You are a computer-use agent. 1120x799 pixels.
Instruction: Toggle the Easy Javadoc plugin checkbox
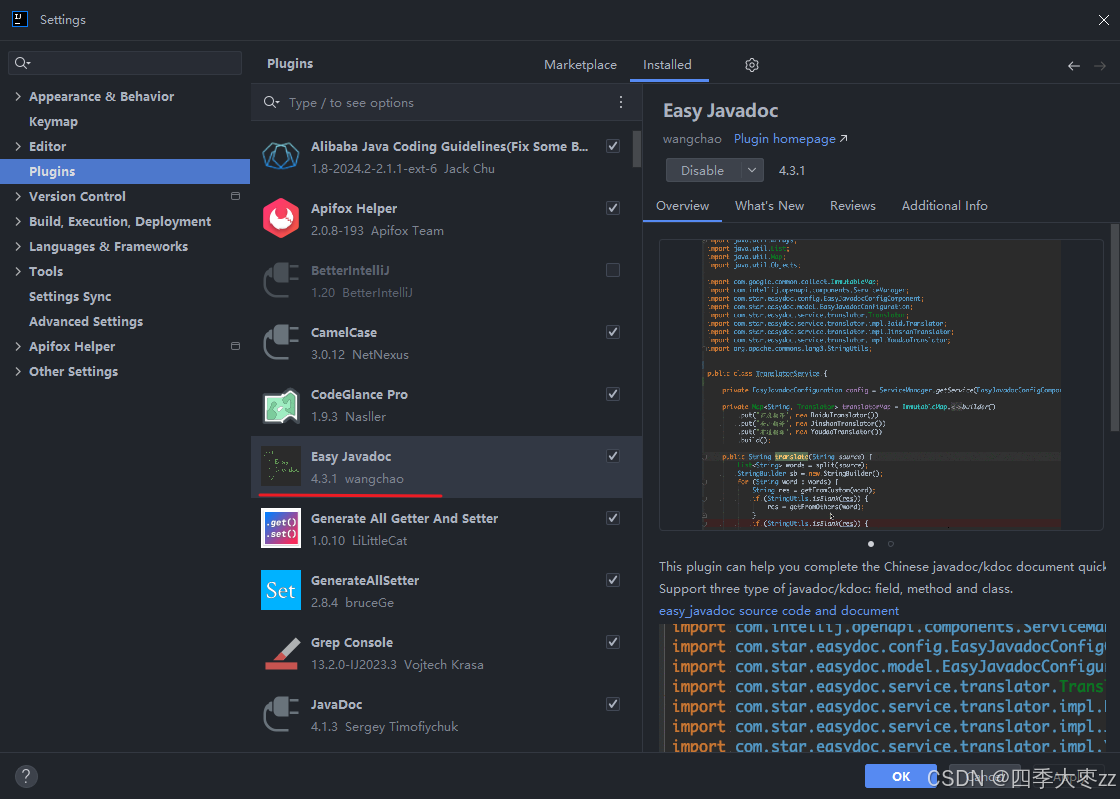(613, 456)
